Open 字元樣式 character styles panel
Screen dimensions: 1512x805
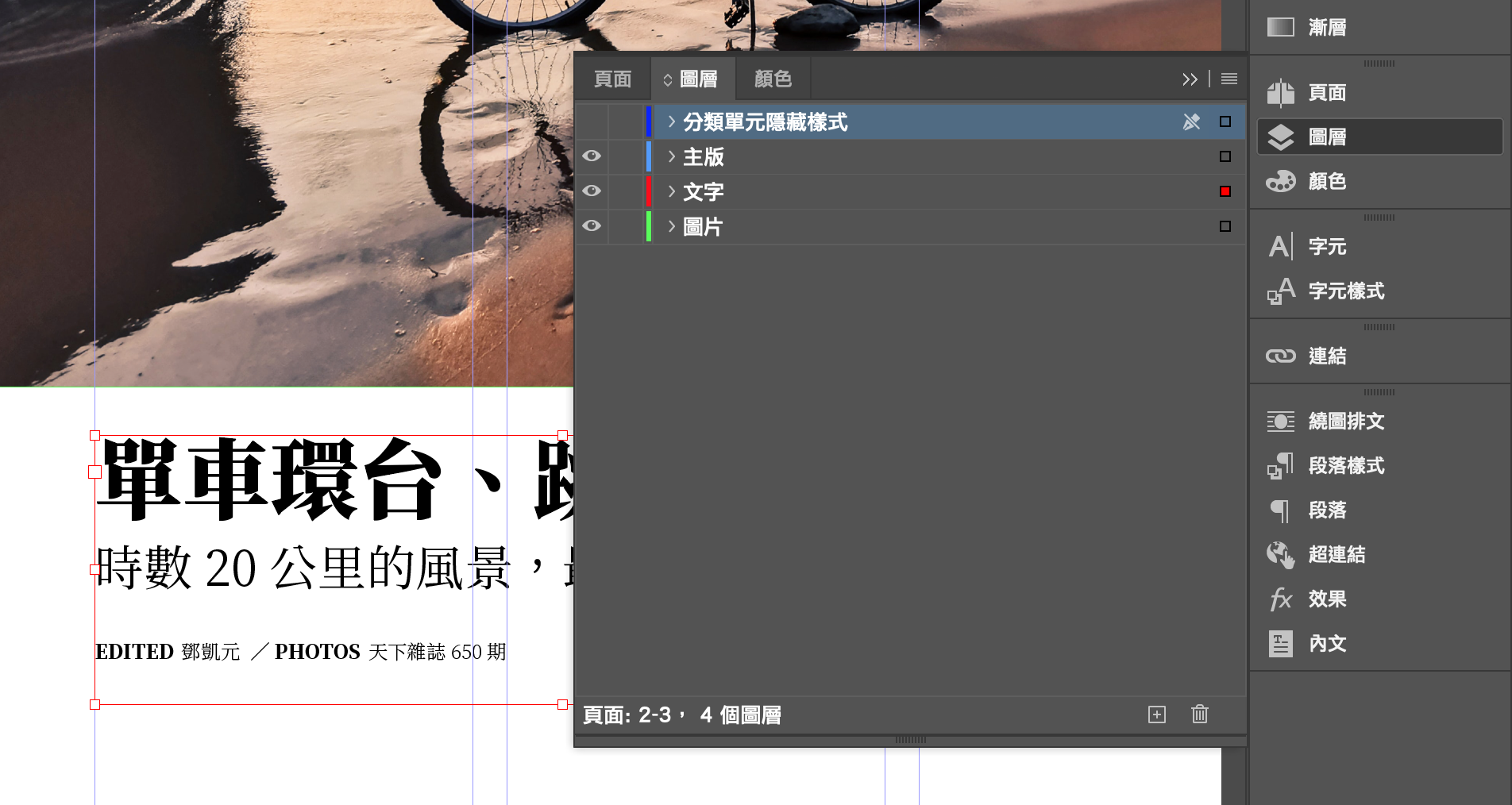coord(1345,291)
